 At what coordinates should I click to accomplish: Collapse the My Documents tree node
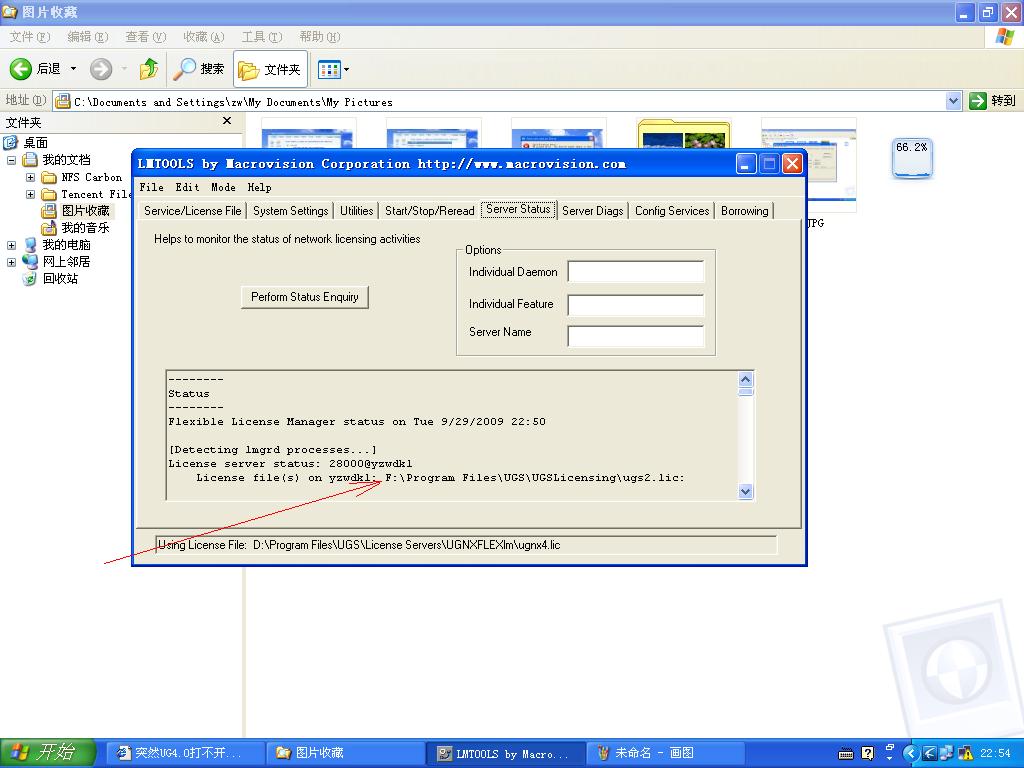tap(11, 160)
